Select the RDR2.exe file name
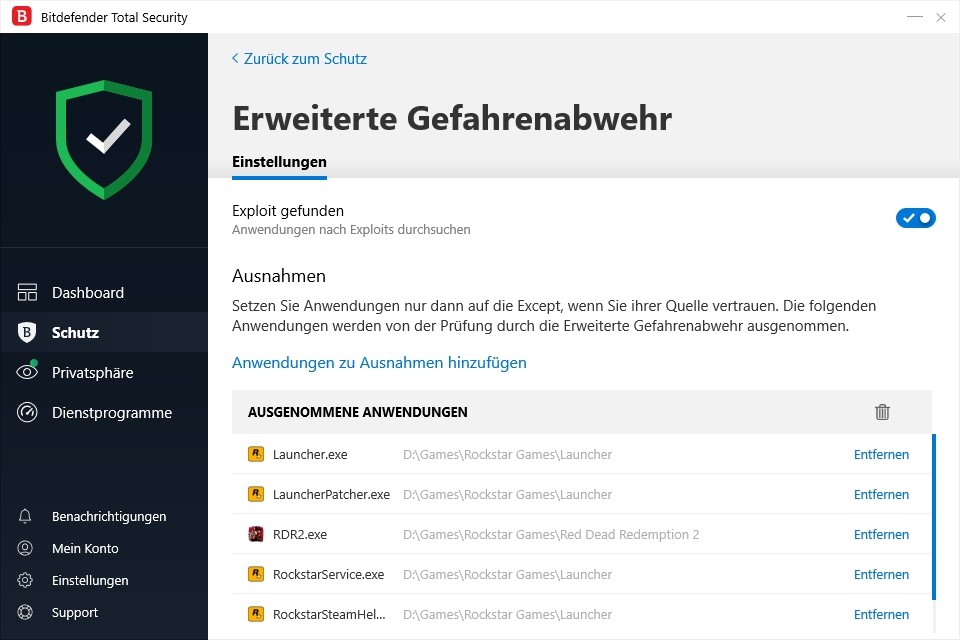Viewport: 960px width, 640px height. (299, 534)
